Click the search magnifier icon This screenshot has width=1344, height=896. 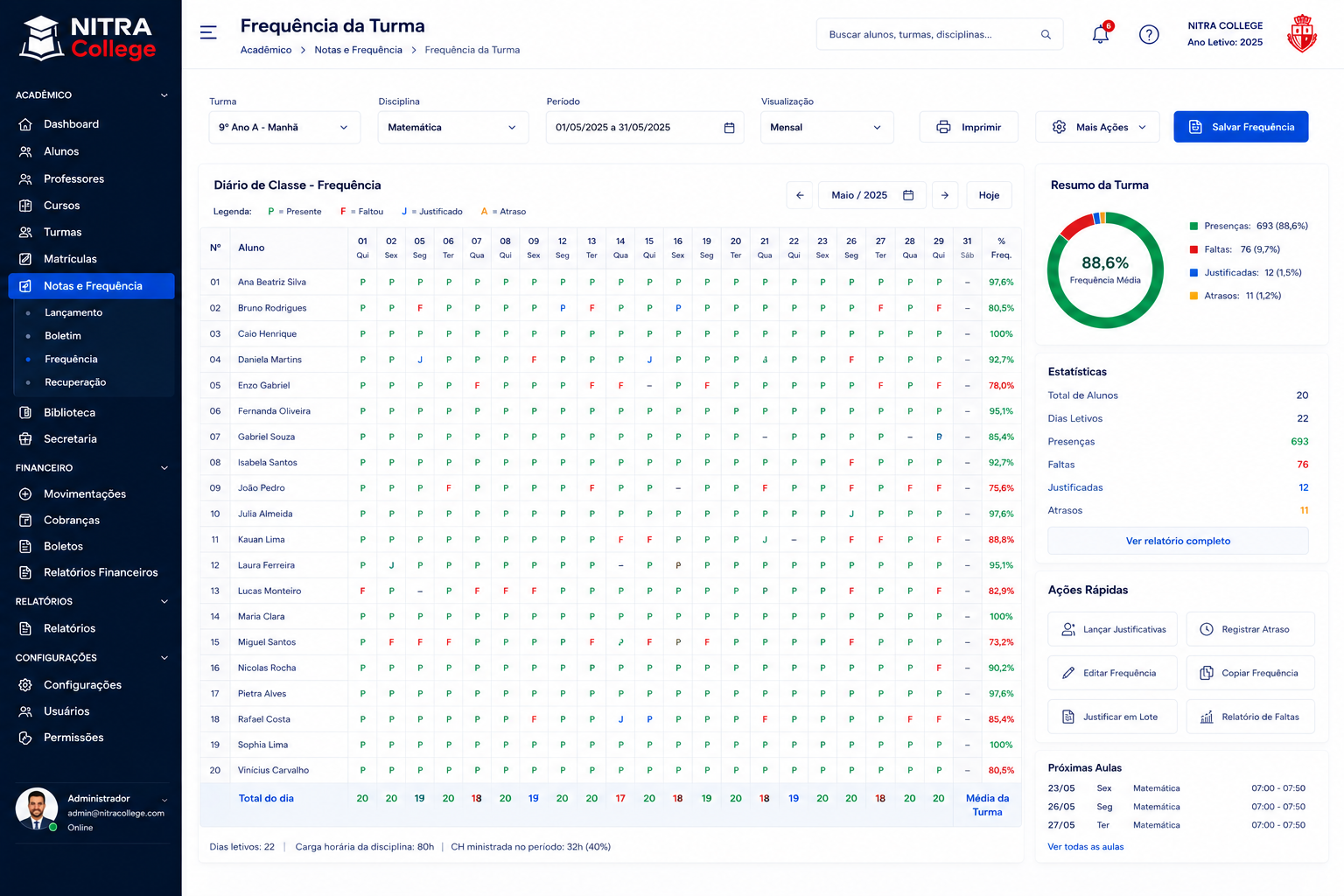(1046, 34)
